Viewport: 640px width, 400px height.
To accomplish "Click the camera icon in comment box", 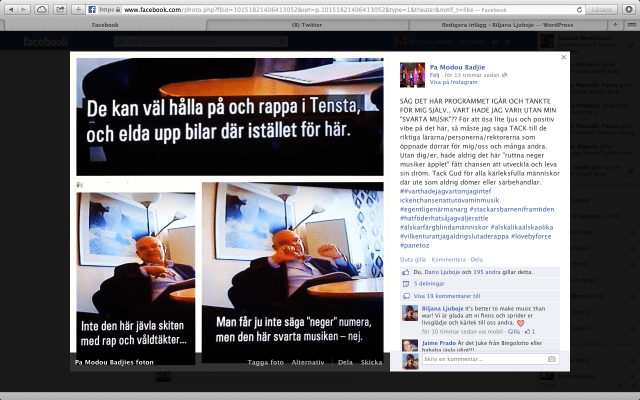I will tap(551, 358).
